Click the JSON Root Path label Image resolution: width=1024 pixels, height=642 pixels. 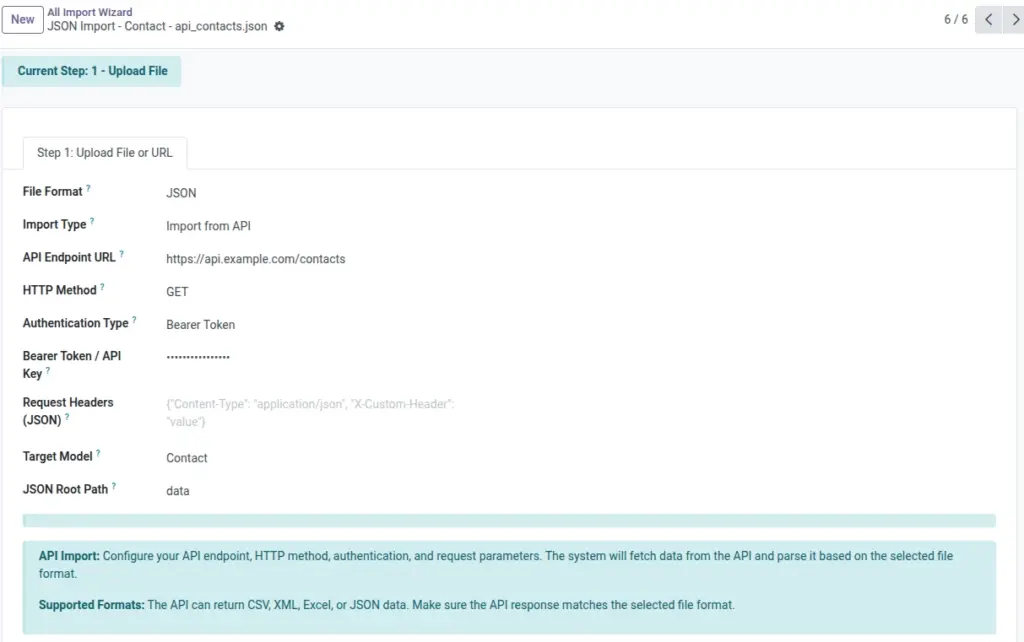(x=65, y=489)
